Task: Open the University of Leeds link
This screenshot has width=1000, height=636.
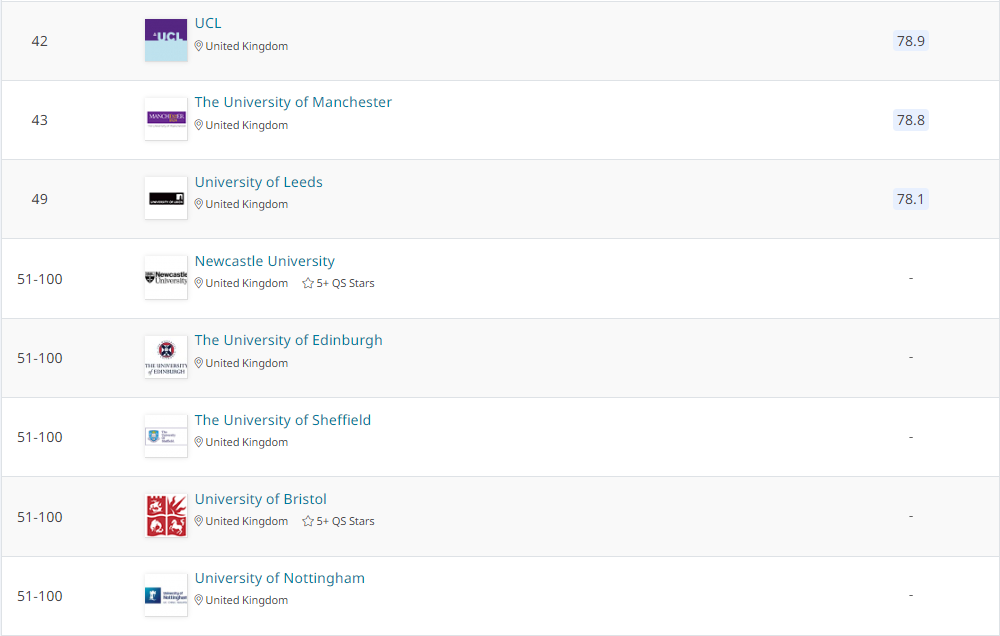Action: click(258, 182)
